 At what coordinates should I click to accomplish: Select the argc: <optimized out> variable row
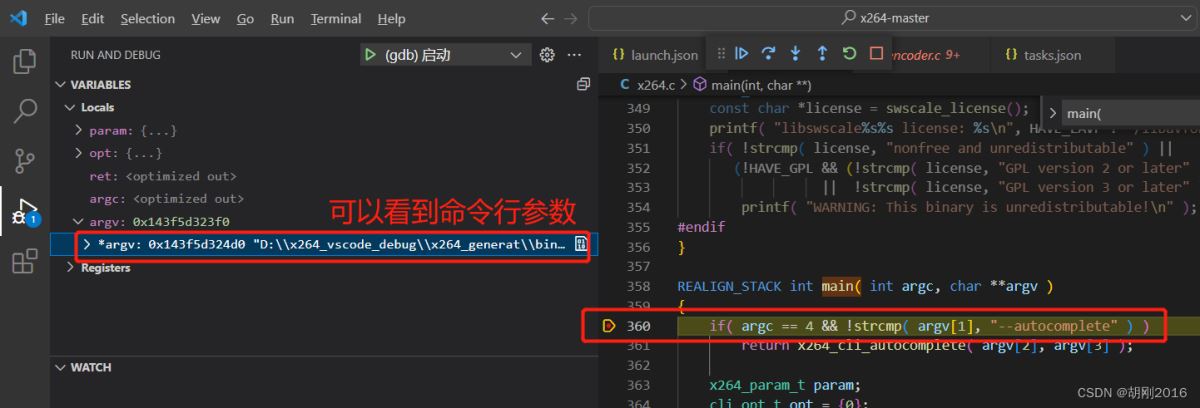[x=324, y=199]
